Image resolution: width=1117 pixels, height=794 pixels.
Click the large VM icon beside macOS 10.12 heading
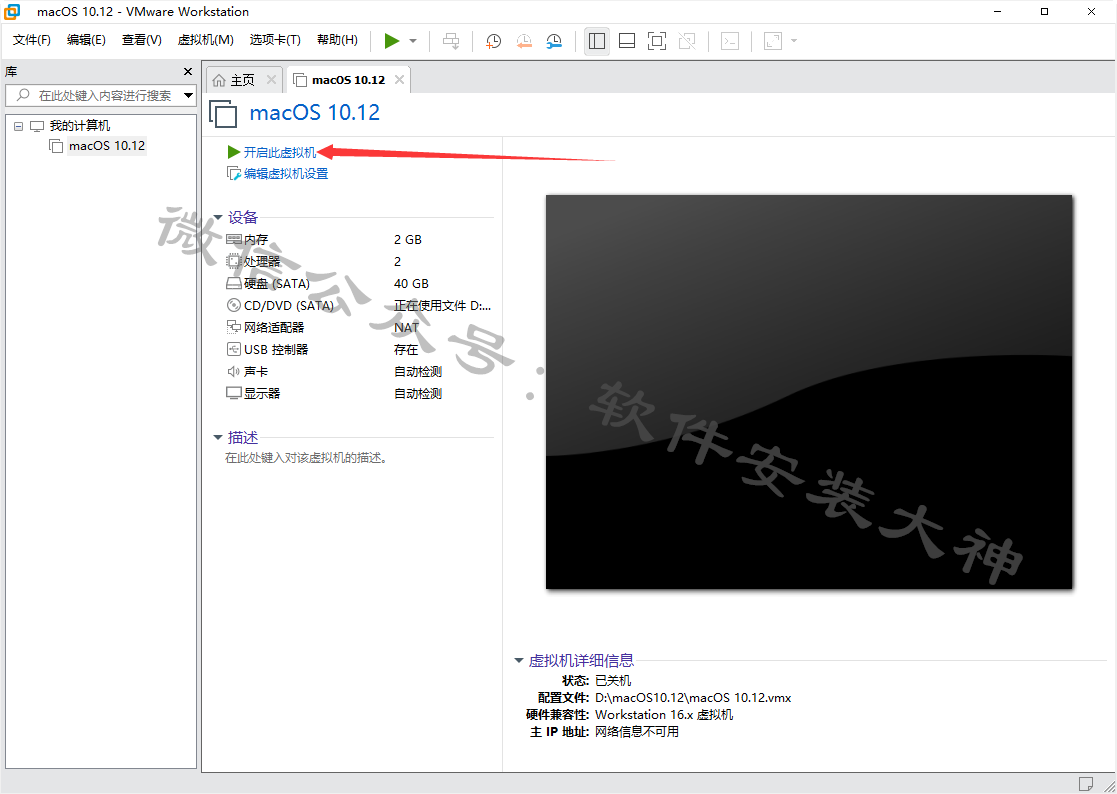223,113
